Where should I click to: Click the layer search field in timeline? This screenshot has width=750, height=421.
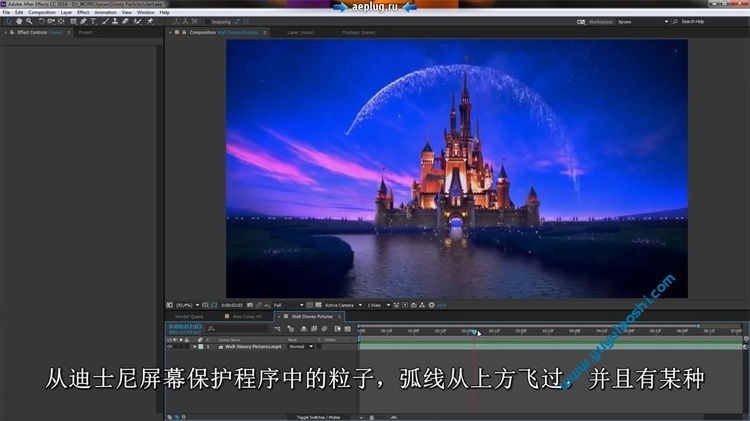click(238, 329)
